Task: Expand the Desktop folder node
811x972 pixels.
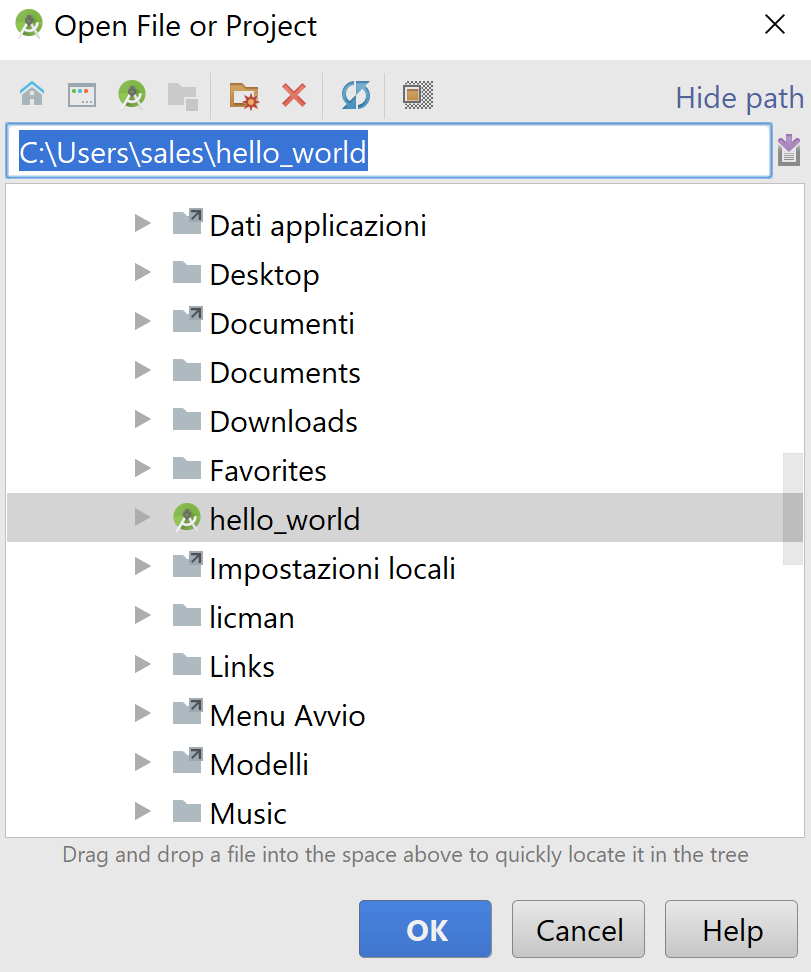Action: 143,272
